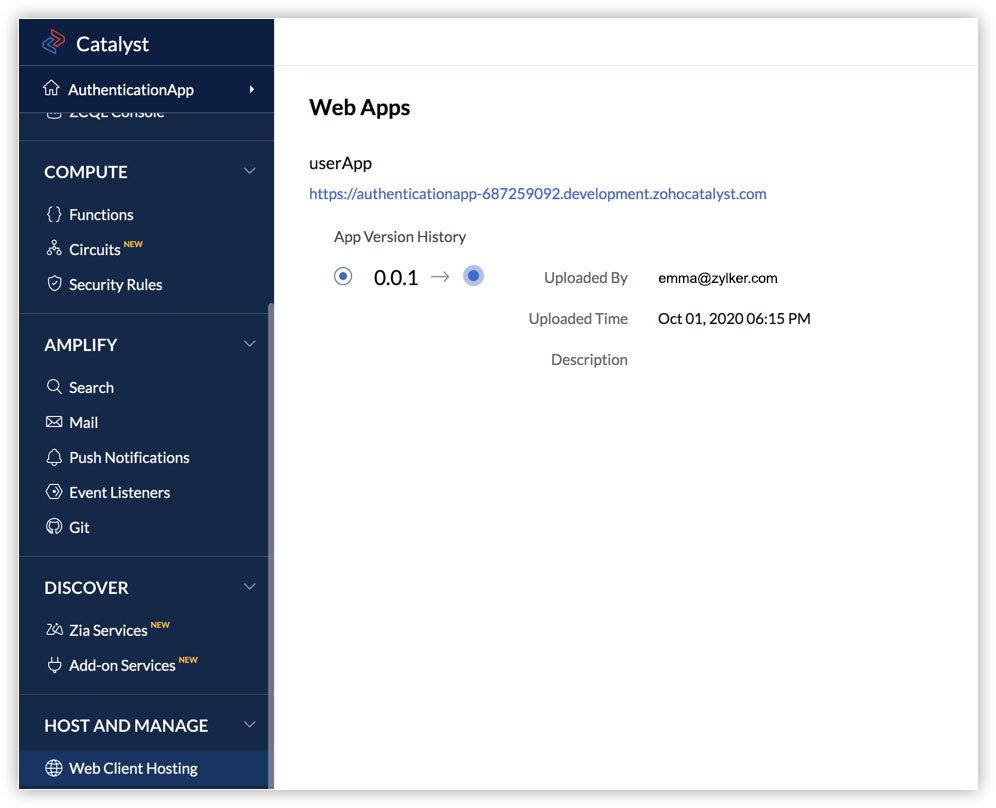Open Web Client Hosting menu item

tap(133, 768)
